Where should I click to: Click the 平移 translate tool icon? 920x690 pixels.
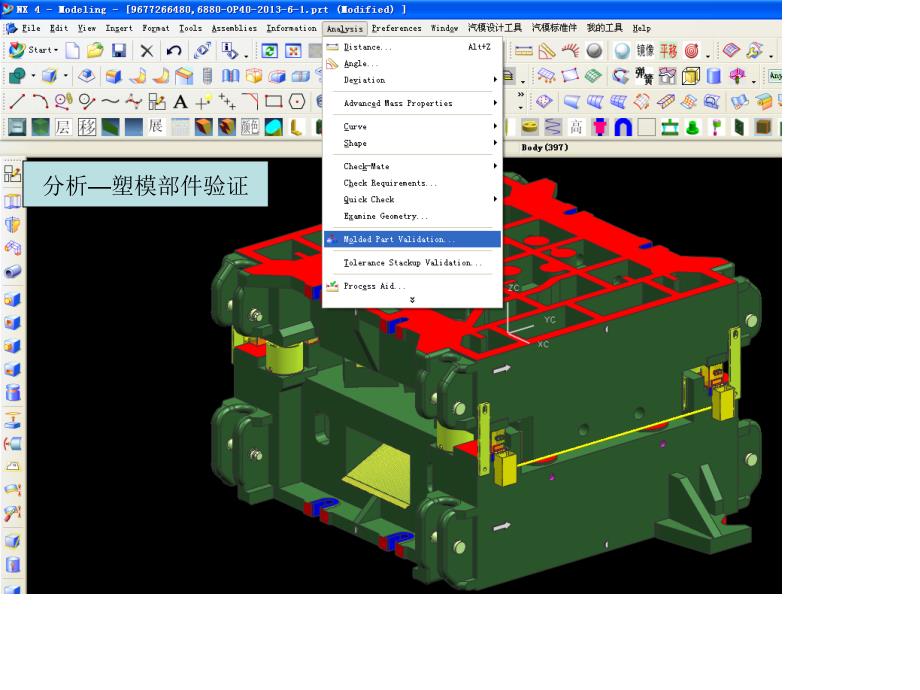click(x=668, y=50)
